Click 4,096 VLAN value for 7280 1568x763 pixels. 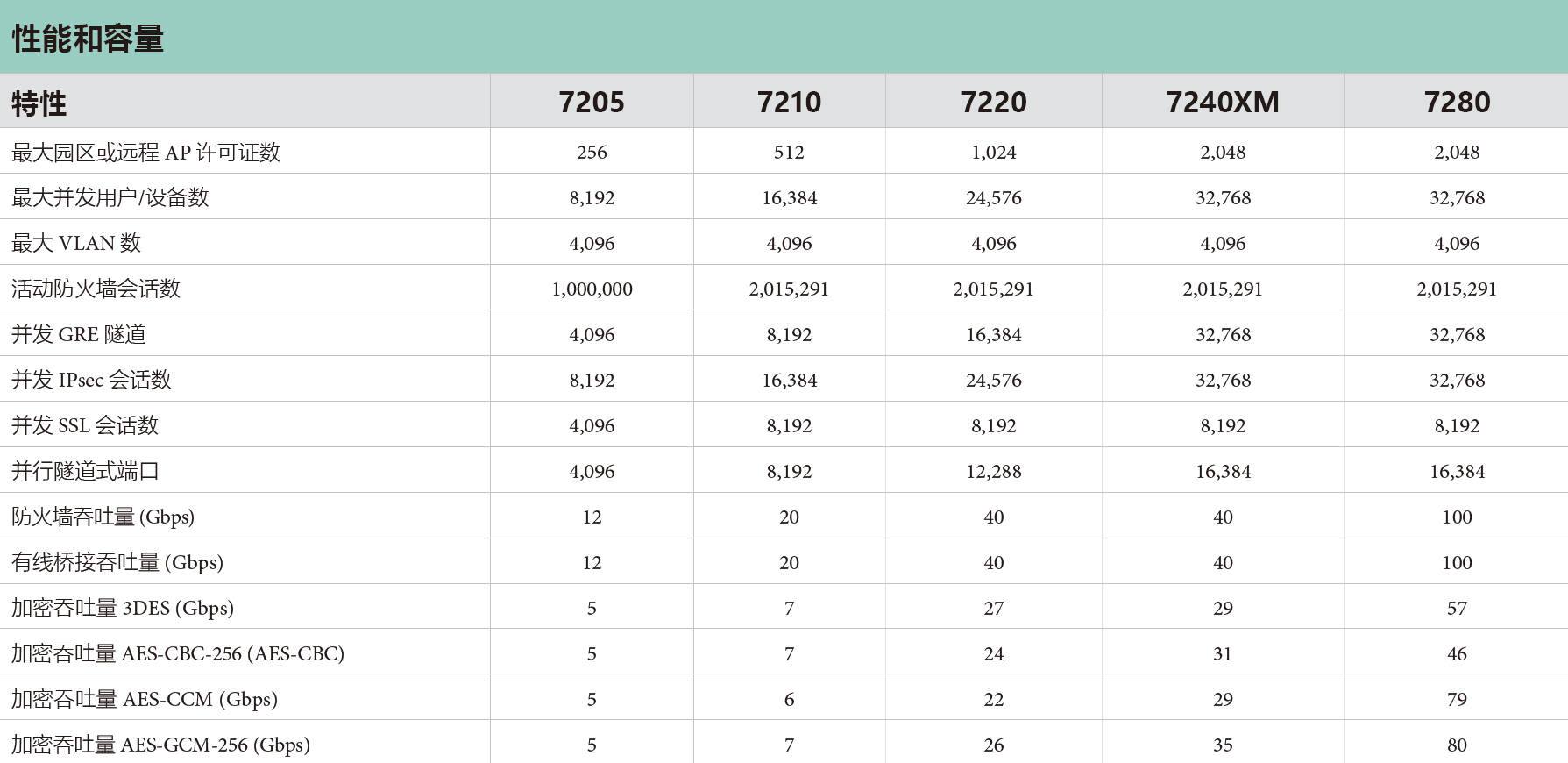(1457, 244)
